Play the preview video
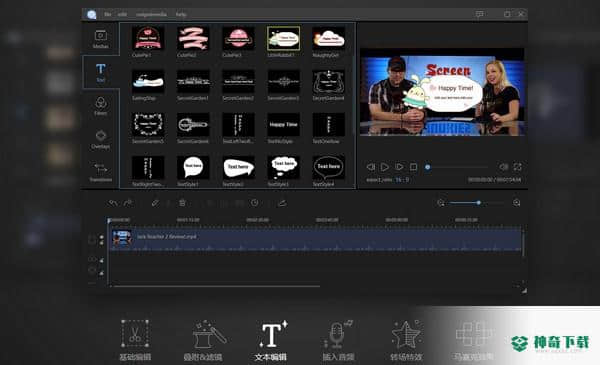 point(385,167)
